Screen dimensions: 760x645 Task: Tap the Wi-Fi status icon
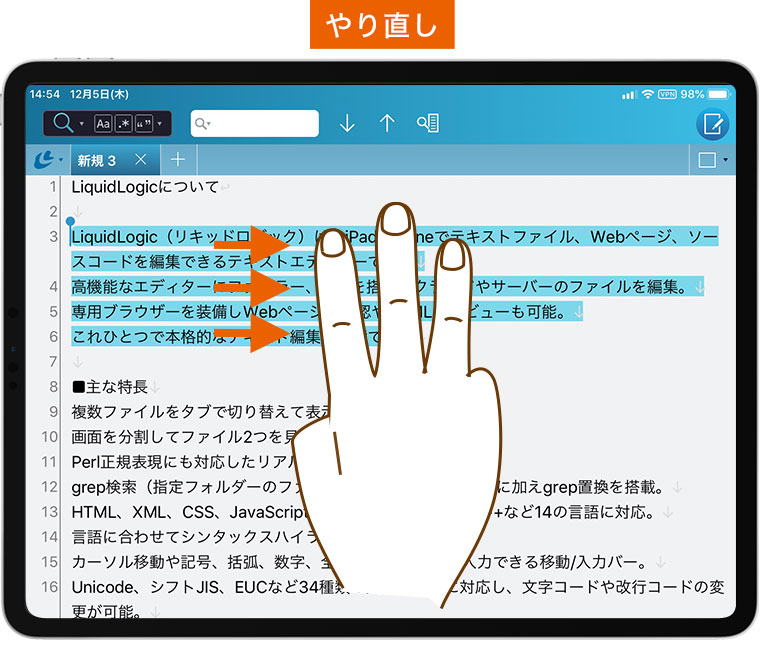pos(648,94)
